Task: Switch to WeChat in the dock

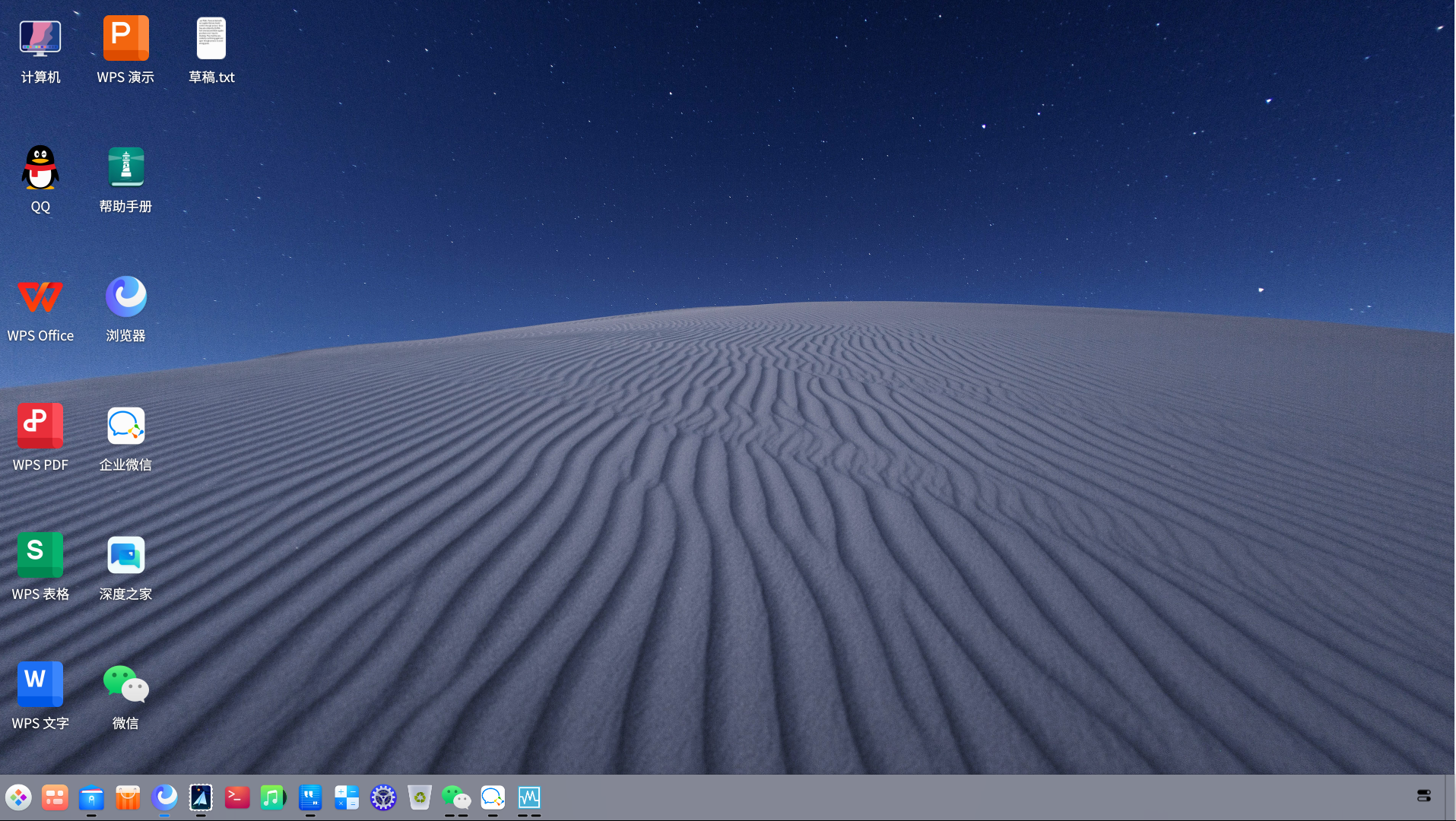Action: click(x=456, y=797)
